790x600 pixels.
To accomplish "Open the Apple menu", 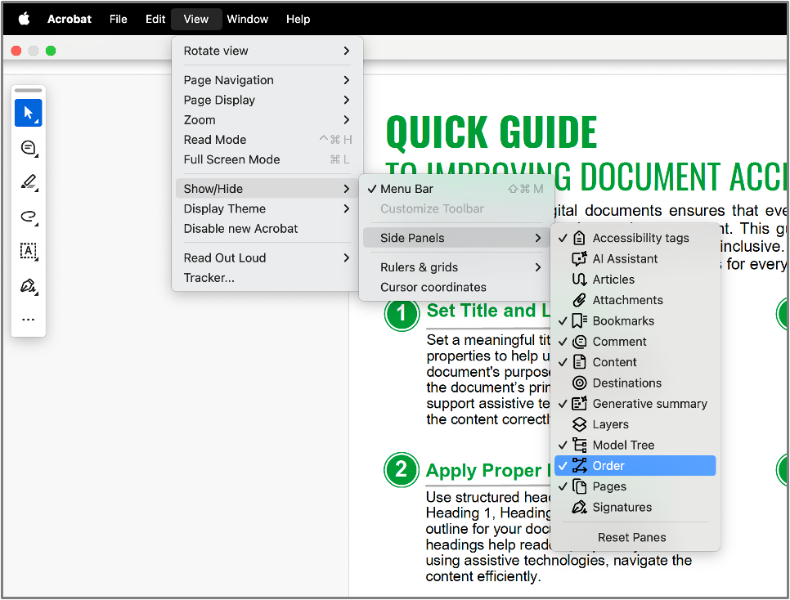I will tap(24, 19).
